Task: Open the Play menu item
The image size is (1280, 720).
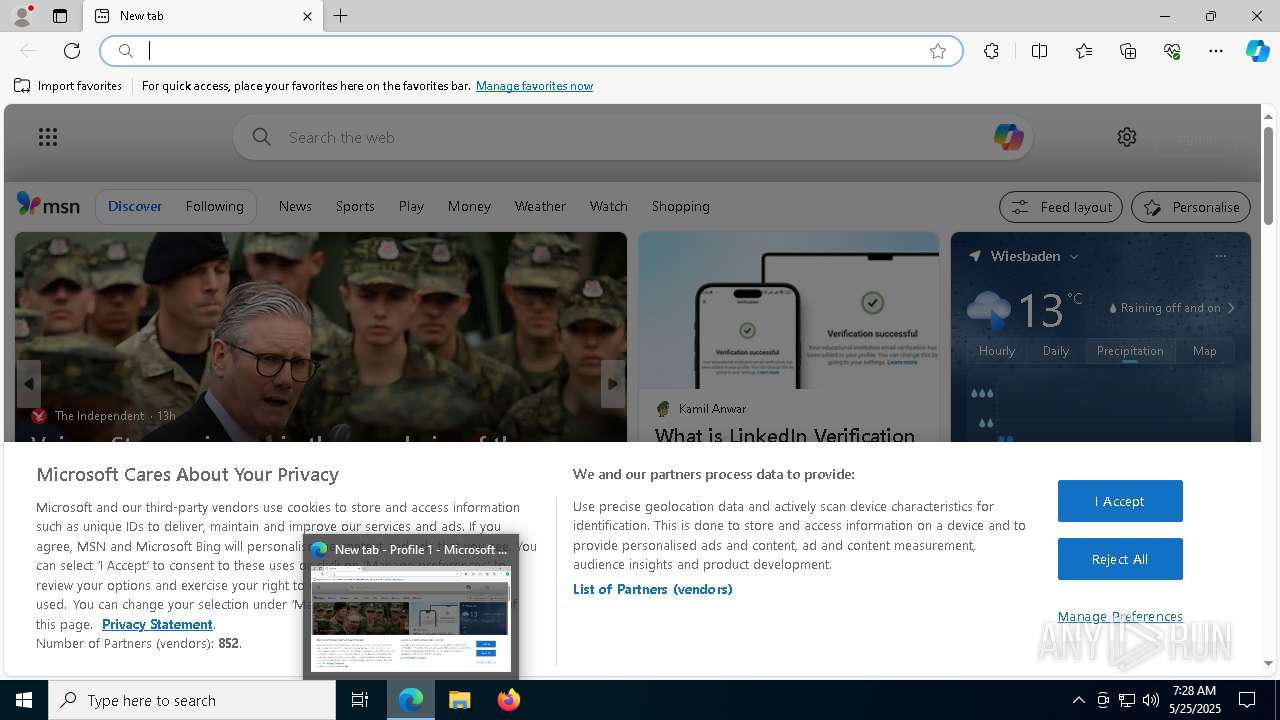Action: [x=411, y=206]
